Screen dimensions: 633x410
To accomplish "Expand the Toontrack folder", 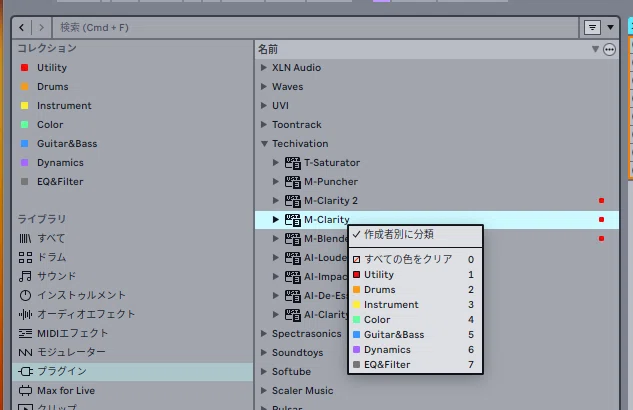I will (x=264, y=124).
